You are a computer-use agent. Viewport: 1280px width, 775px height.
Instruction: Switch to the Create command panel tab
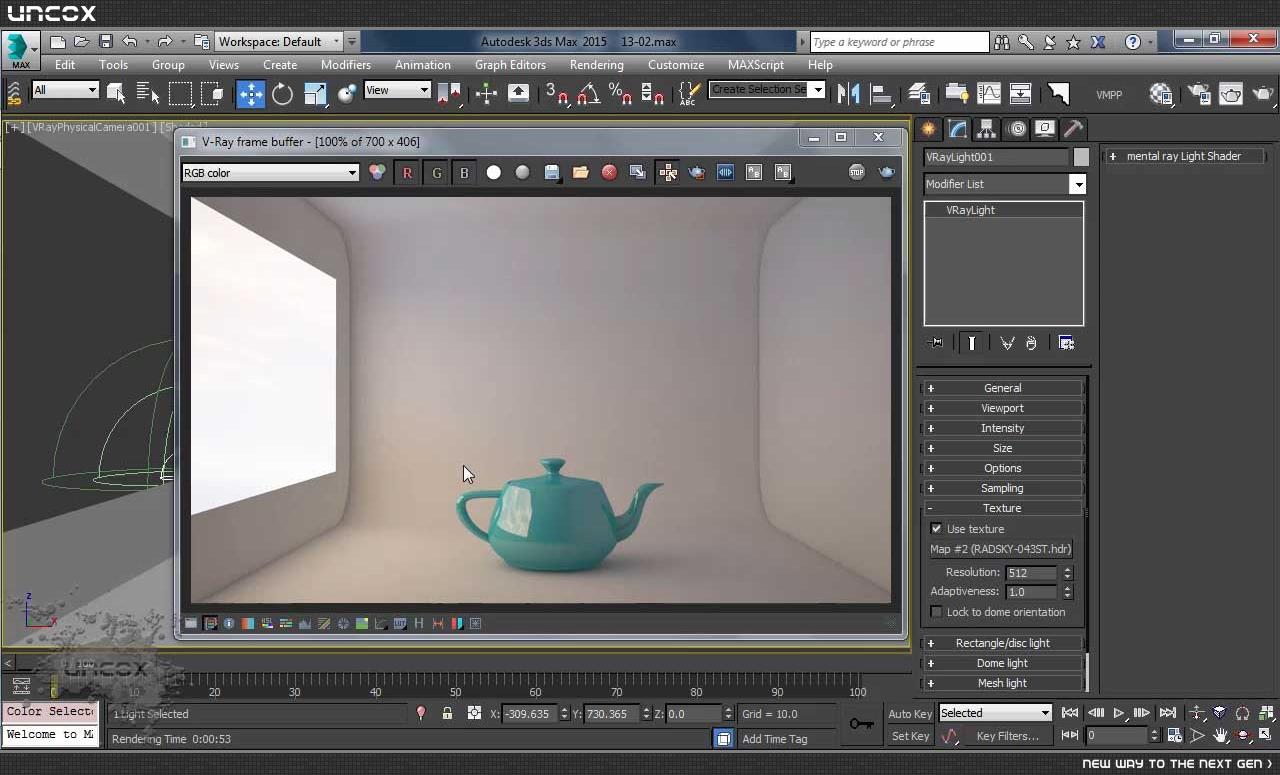pyautogui.click(x=929, y=129)
